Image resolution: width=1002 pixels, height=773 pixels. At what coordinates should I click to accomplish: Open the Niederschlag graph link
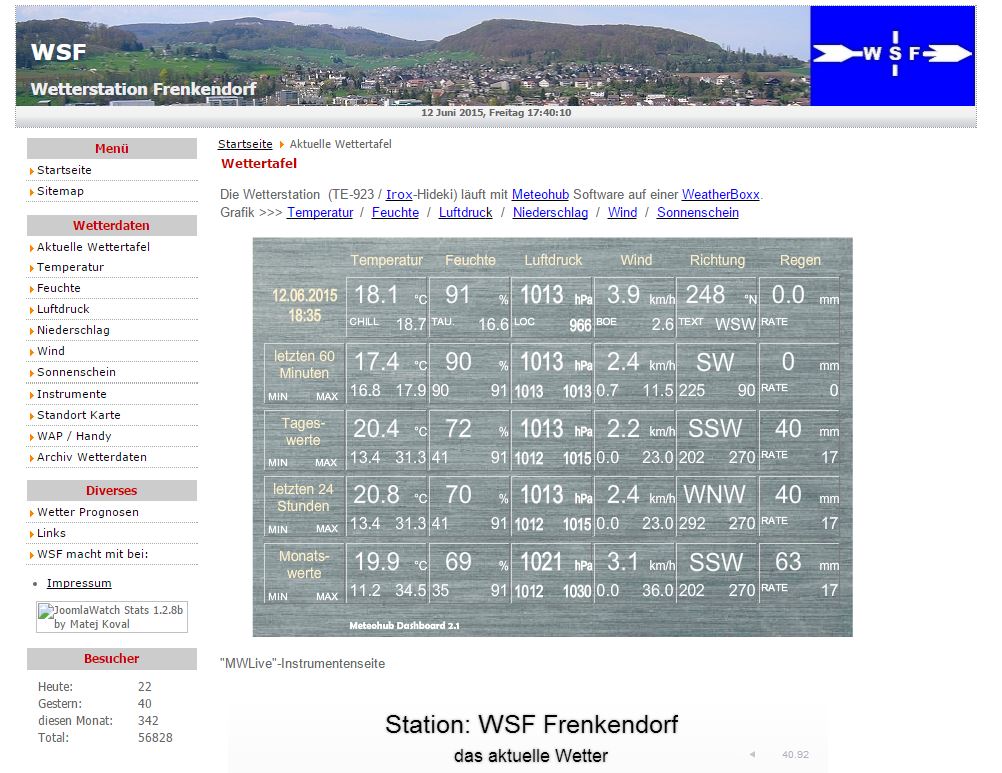point(550,213)
